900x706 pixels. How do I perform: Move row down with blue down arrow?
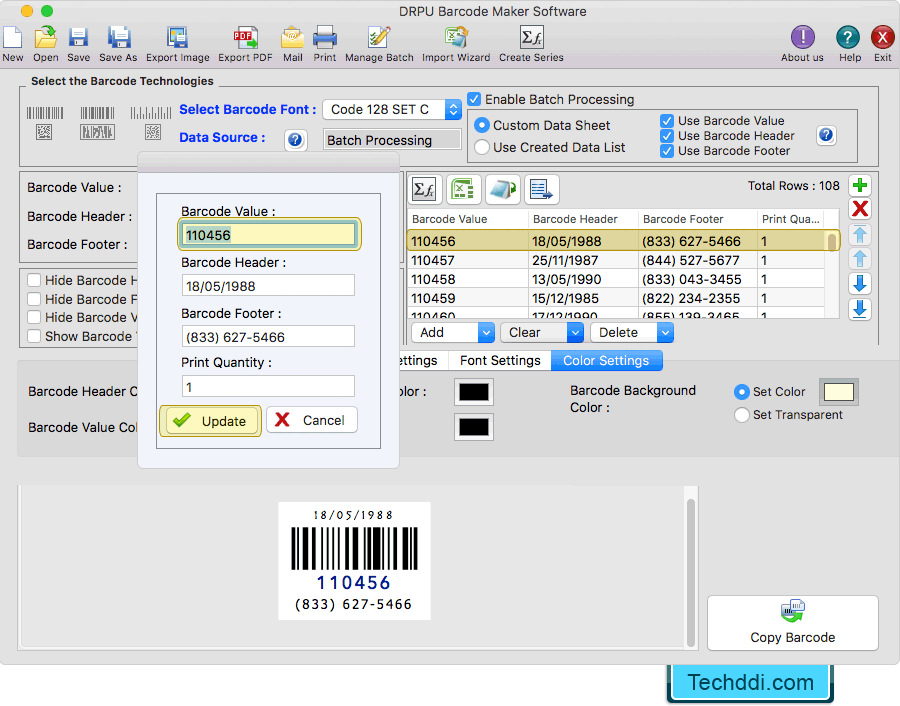pos(860,284)
